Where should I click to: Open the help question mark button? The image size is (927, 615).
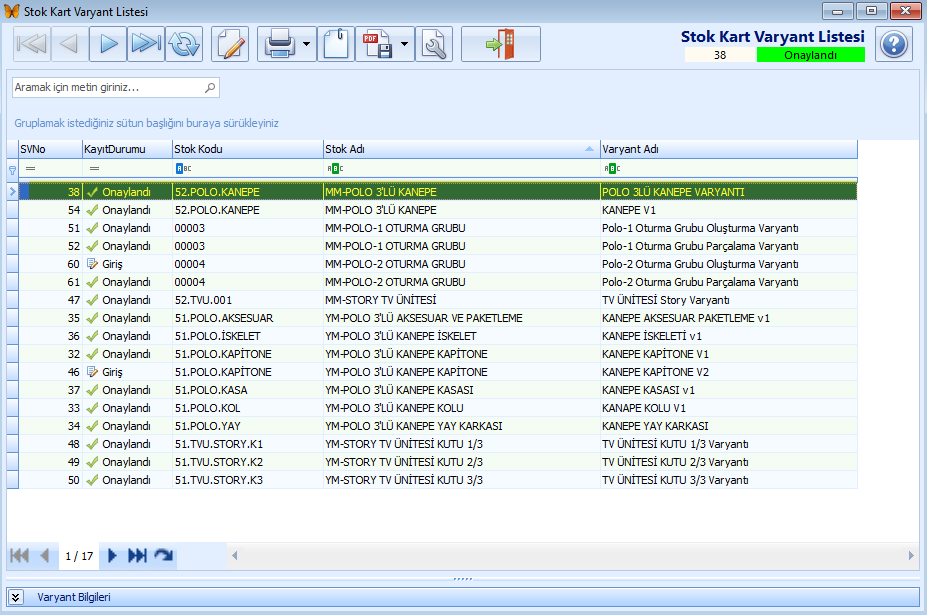(894, 44)
